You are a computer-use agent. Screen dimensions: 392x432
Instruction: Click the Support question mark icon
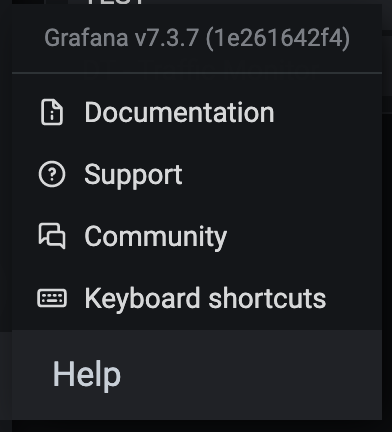click(52, 174)
